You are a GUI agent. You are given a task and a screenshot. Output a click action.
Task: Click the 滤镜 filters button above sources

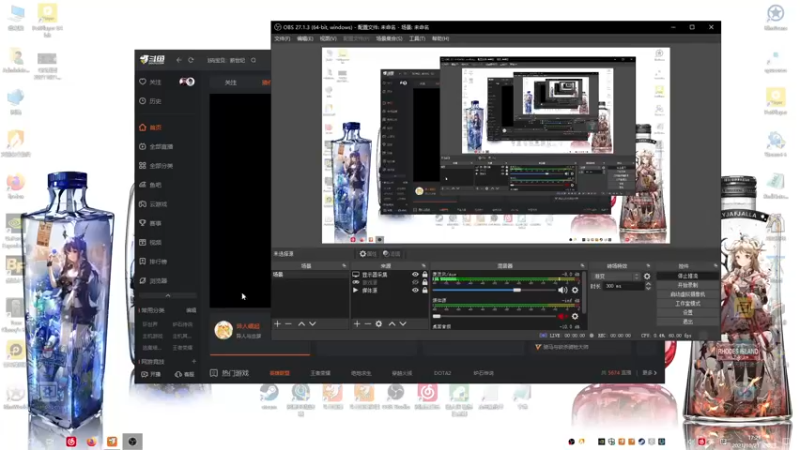click(392, 254)
